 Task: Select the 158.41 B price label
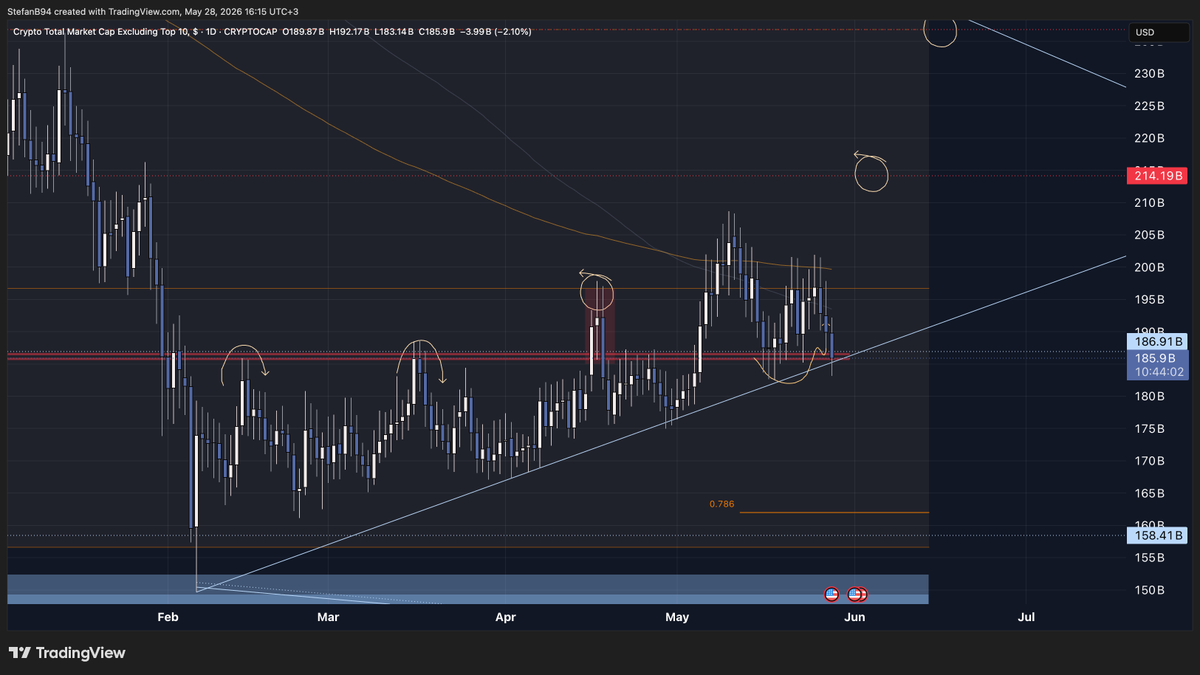coord(1157,536)
